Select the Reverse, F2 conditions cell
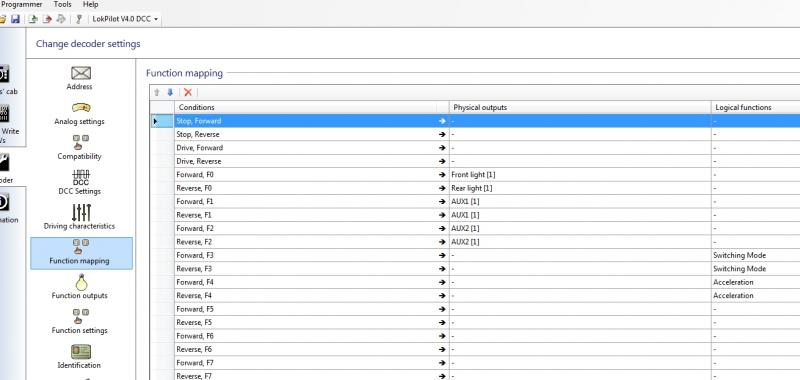 pos(305,242)
